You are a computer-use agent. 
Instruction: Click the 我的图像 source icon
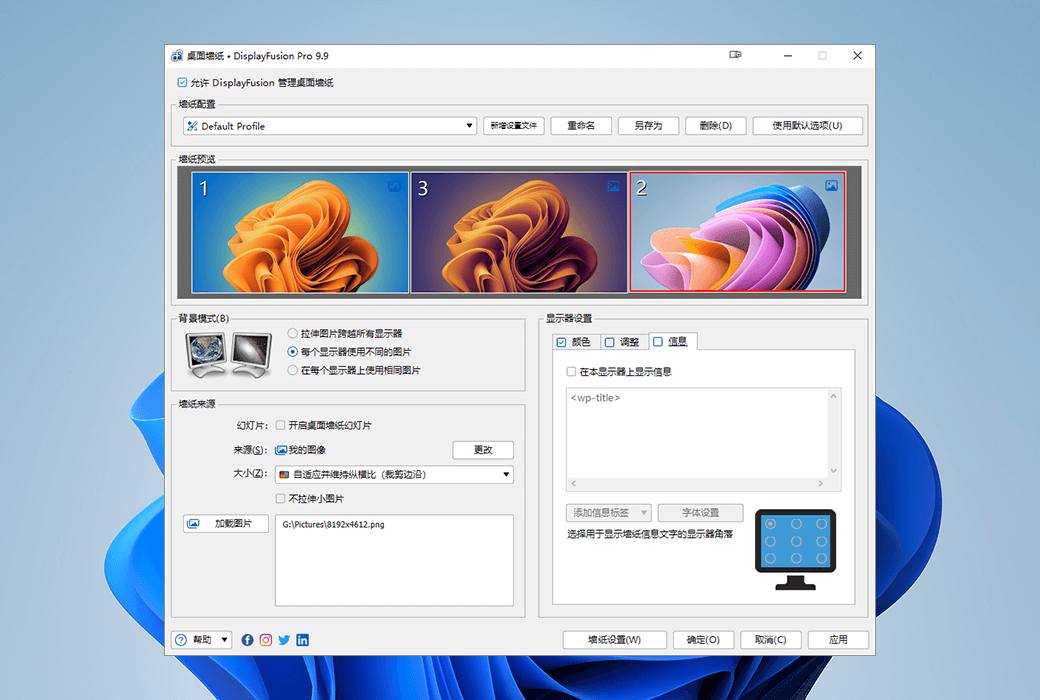pyautogui.click(x=283, y=449)
